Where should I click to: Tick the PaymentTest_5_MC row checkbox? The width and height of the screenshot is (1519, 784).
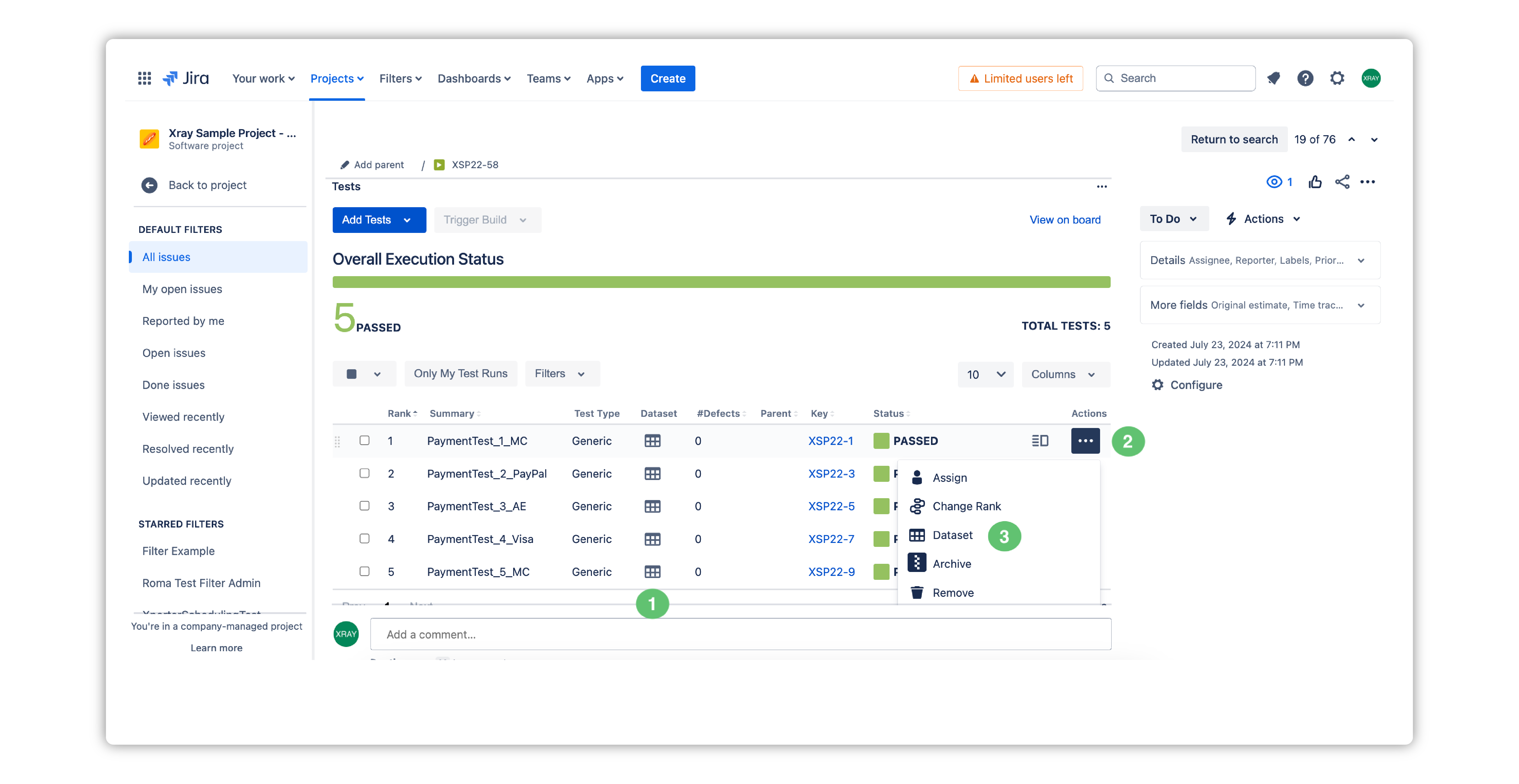(364, 572)
